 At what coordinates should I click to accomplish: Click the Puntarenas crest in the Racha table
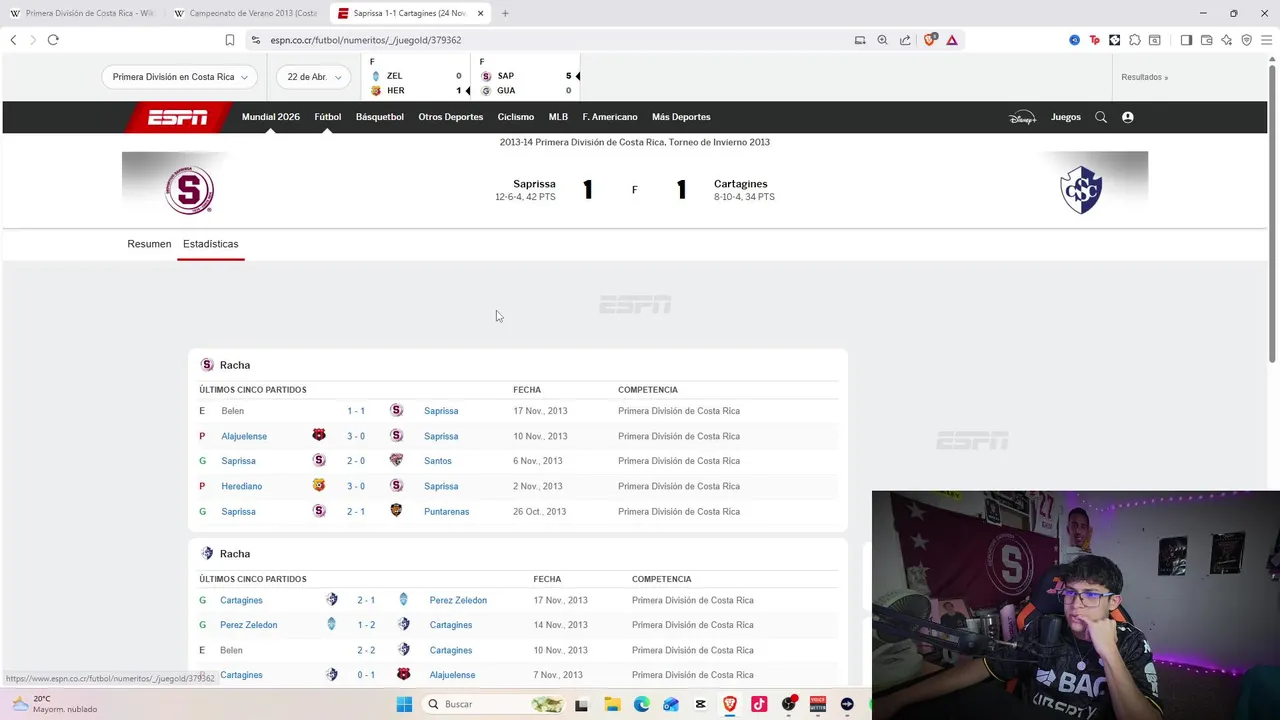point(396,511)
